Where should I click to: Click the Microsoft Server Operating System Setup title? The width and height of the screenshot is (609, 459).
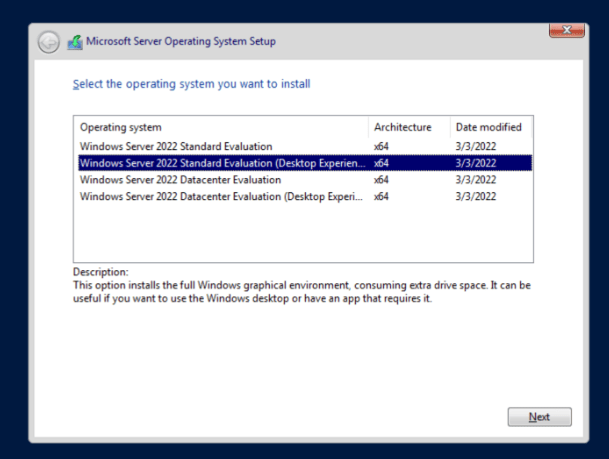(181, 42)
